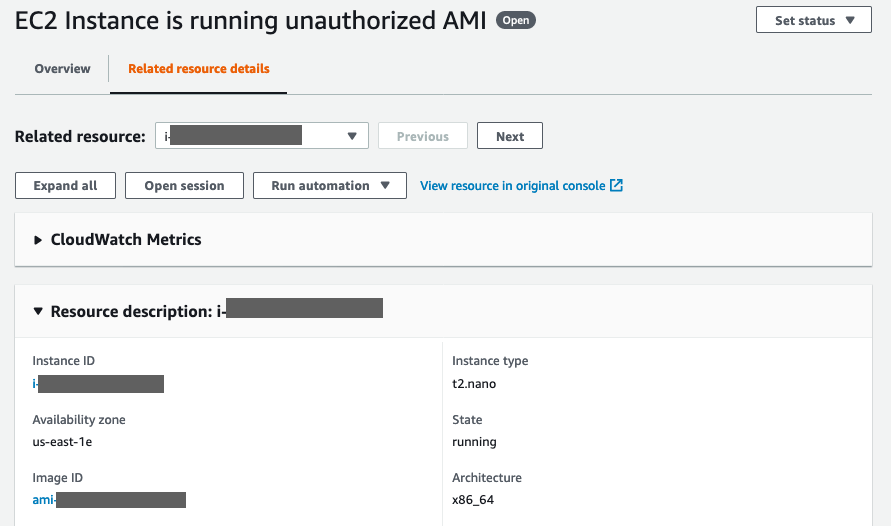Click the page title about unauthorized AMI

click(251, 21)
